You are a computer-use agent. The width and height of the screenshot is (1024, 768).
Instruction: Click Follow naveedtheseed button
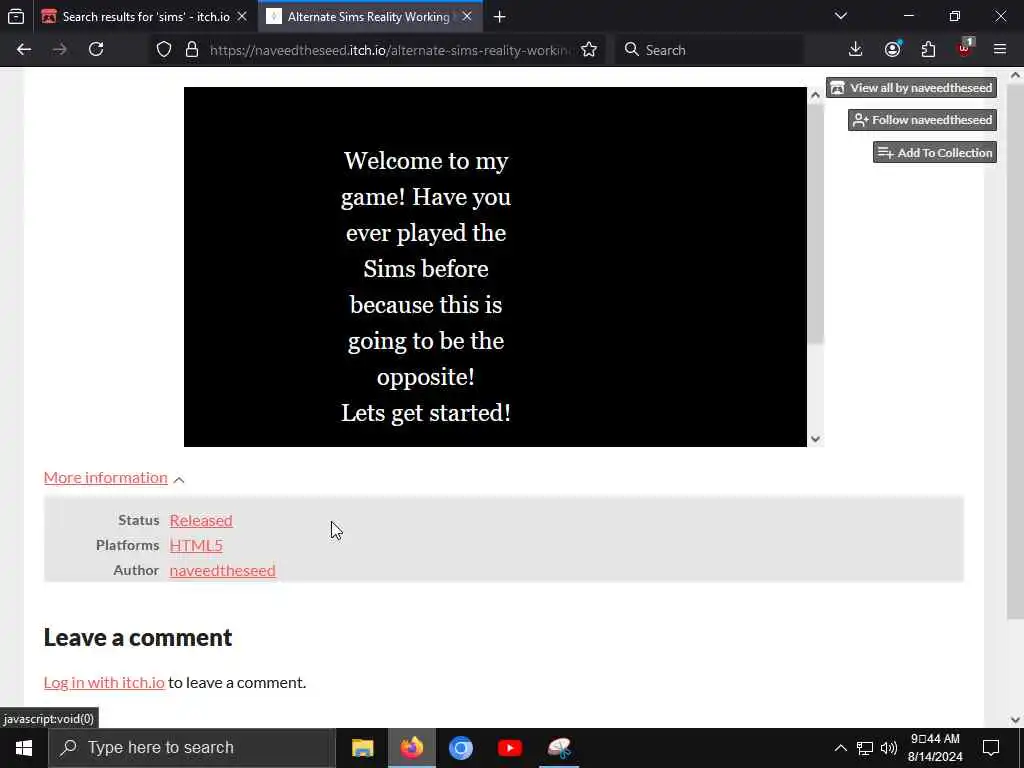(922, 120)
